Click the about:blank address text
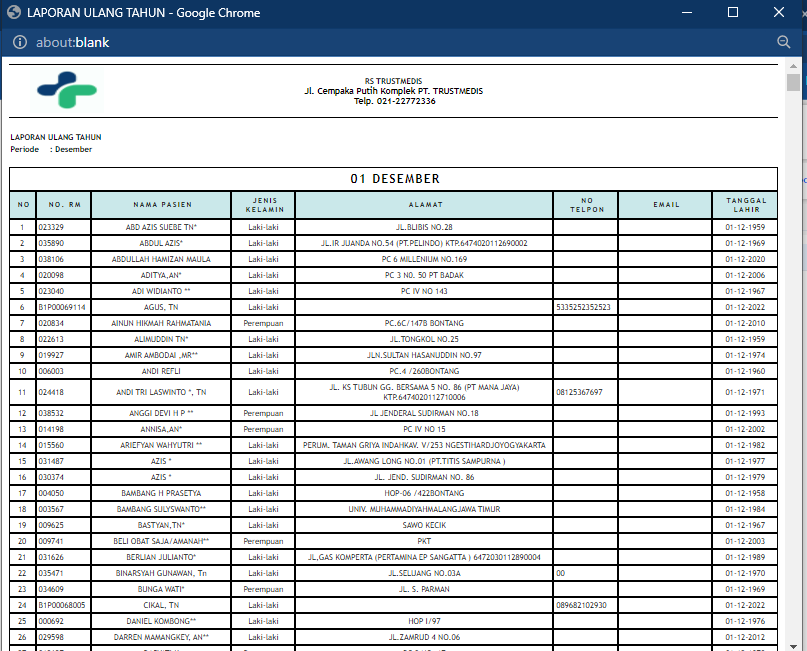Image resolution: width=807 pixels, height=651 pixels. (73, 42)
